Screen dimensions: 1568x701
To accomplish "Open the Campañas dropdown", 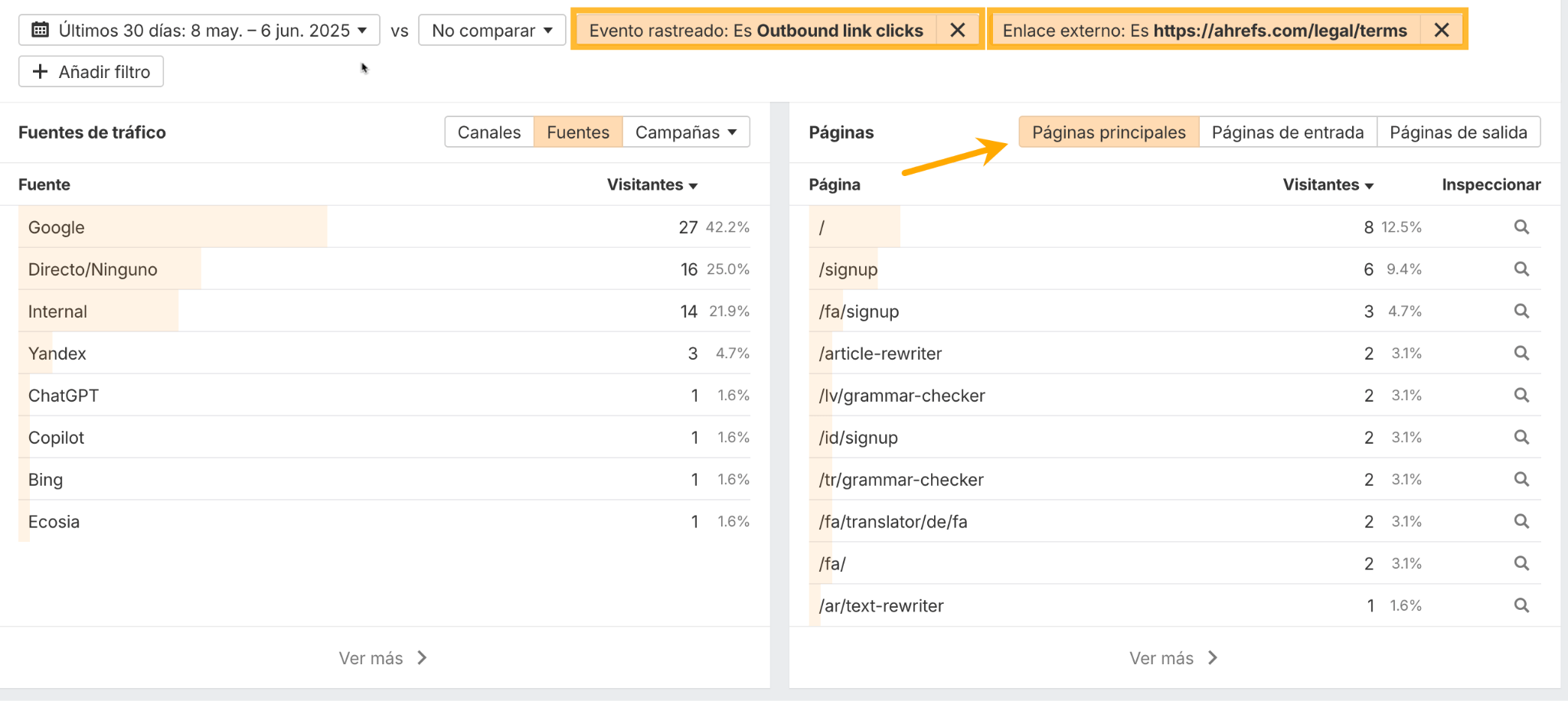I will click(685, 132).
